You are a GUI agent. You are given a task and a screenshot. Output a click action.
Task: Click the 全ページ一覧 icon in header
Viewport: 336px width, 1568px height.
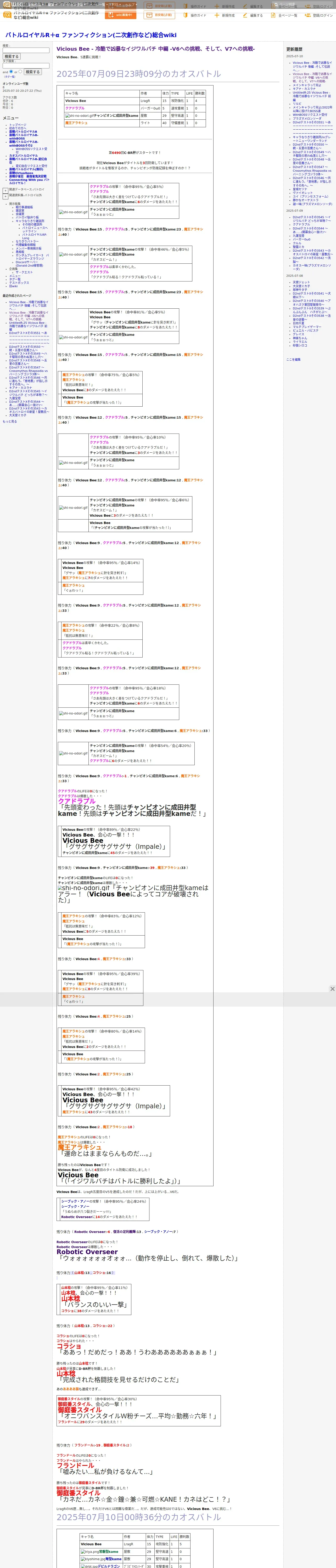click(273, 15)
